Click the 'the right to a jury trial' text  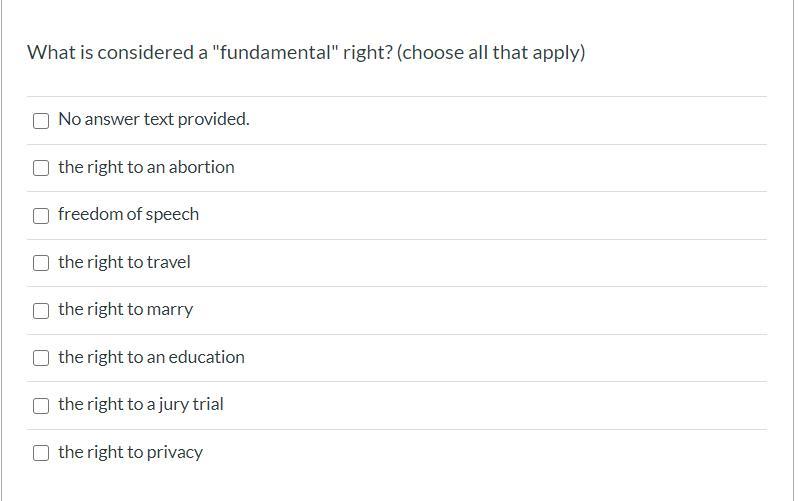140,404
